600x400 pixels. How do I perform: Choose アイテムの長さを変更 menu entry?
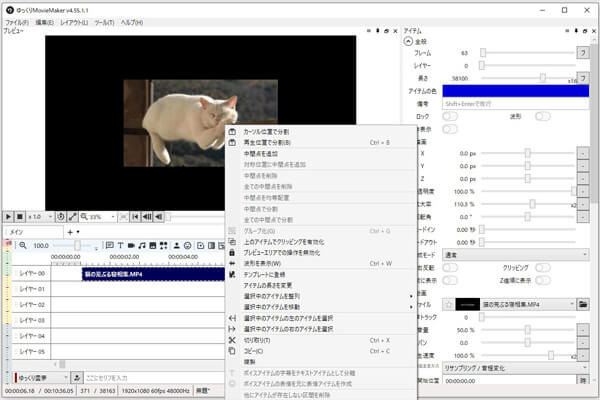[321, 286]
